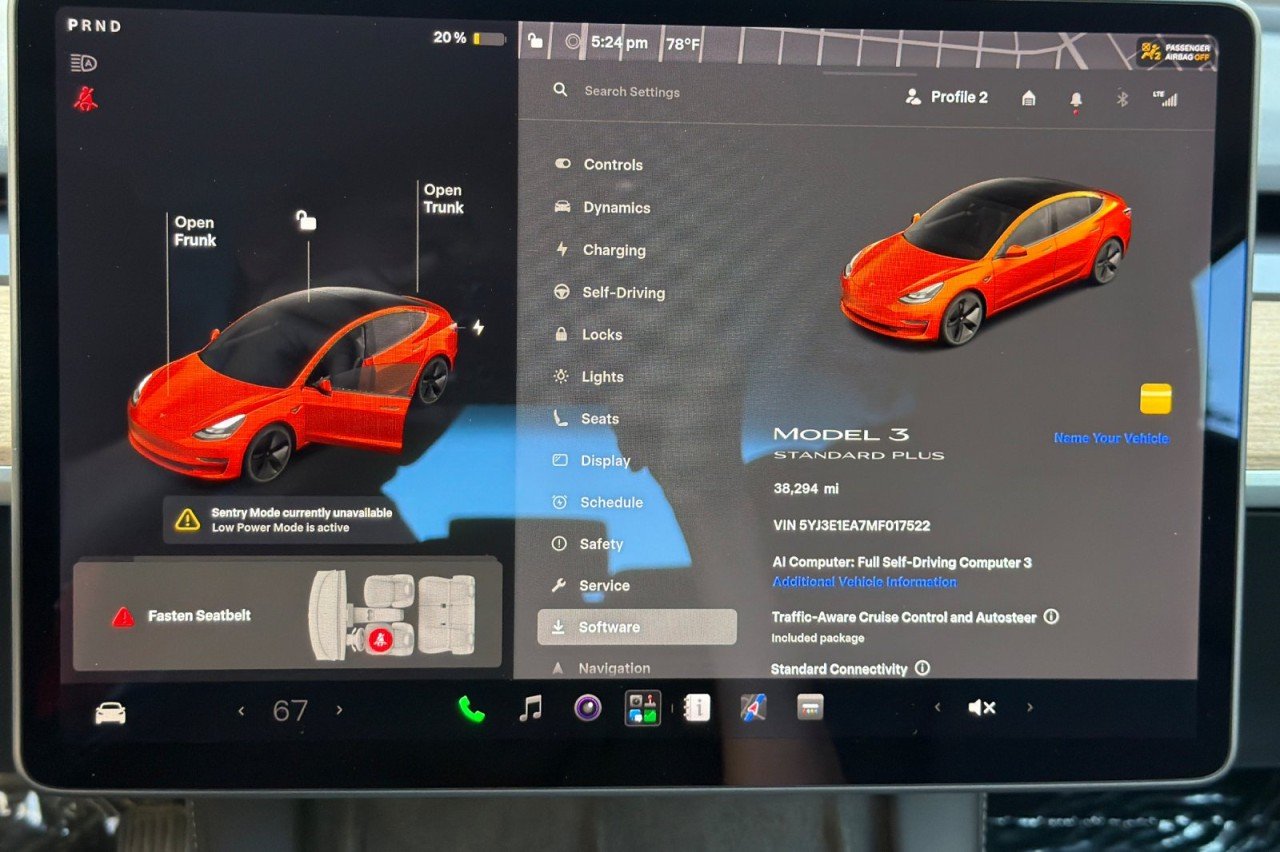Image resolution: width=1280 pixels, height=852 pixels.
Task: Tap the battery percentage indicator
Action: 469,38
